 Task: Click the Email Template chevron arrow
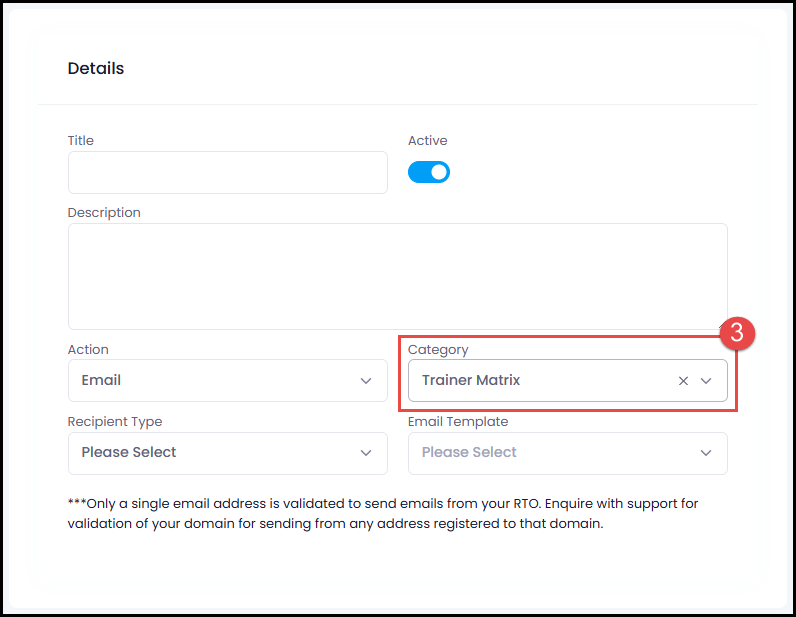[706, 453]
